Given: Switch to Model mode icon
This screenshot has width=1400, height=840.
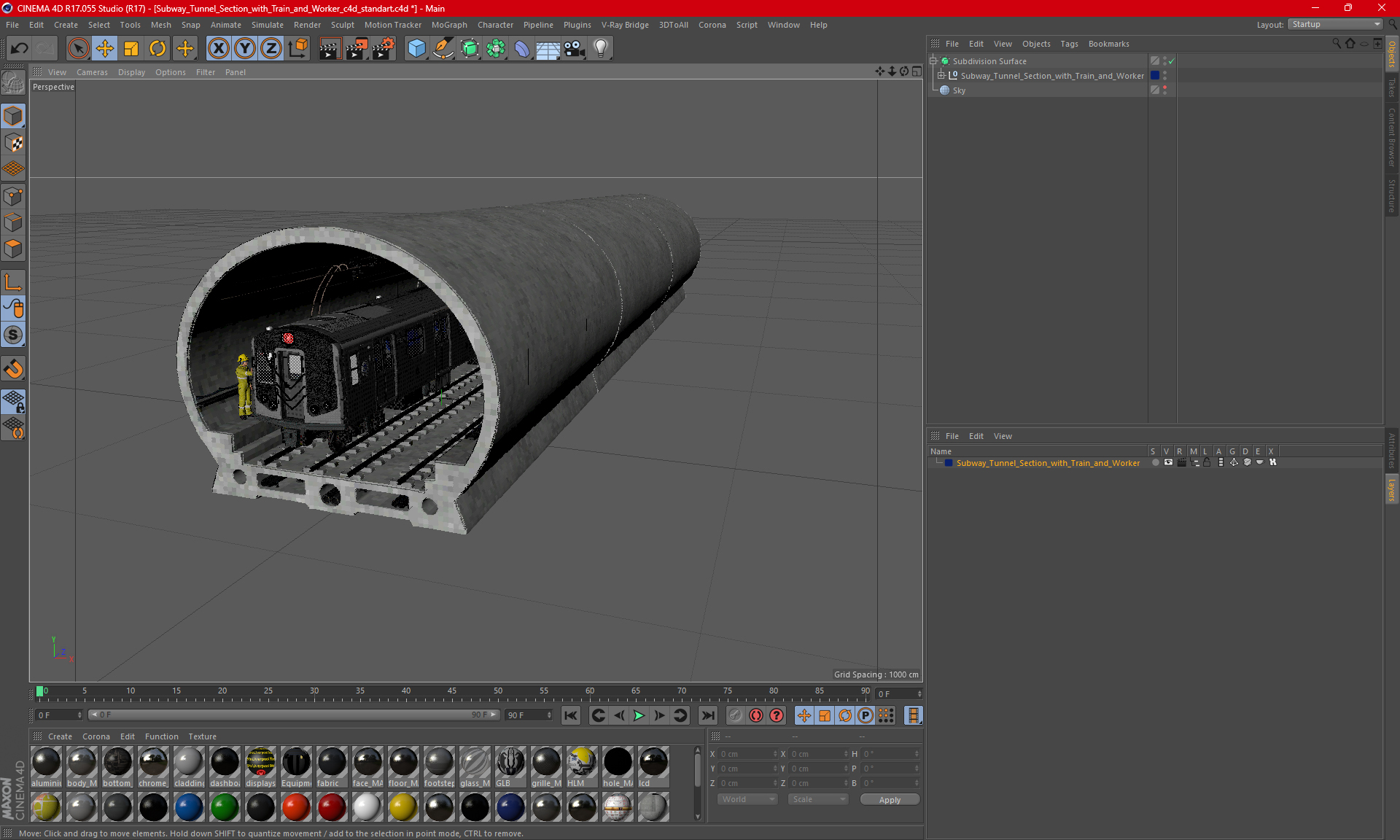Looking at the screenshot, I should 13,116.
